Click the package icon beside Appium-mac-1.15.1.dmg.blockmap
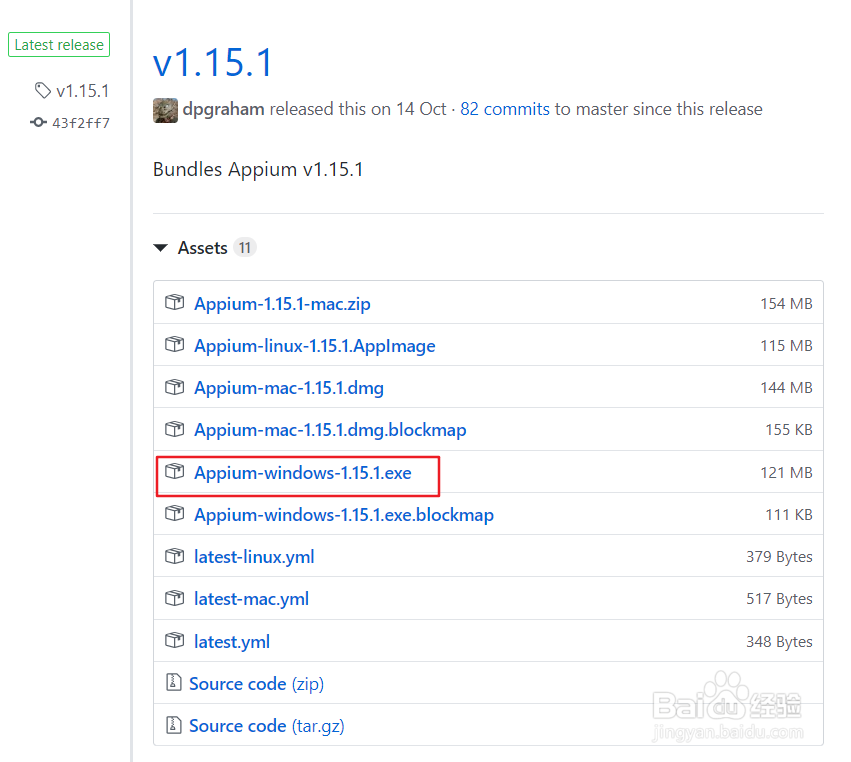 coord(174,429)
